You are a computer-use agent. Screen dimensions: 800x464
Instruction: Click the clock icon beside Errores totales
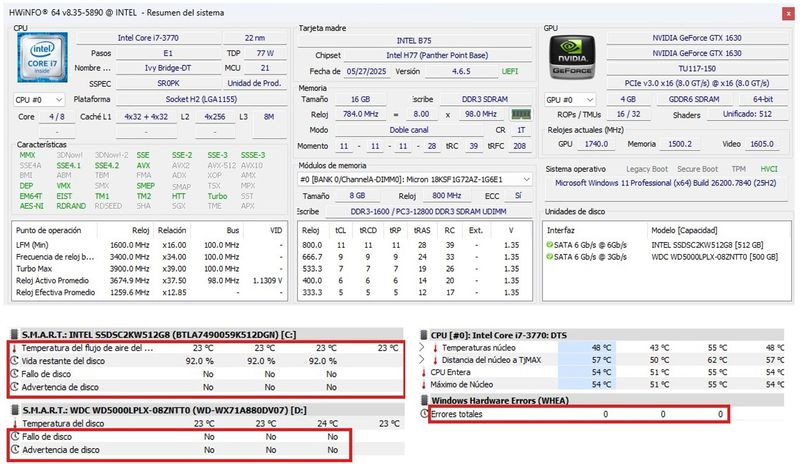click(x=424, y=414)
